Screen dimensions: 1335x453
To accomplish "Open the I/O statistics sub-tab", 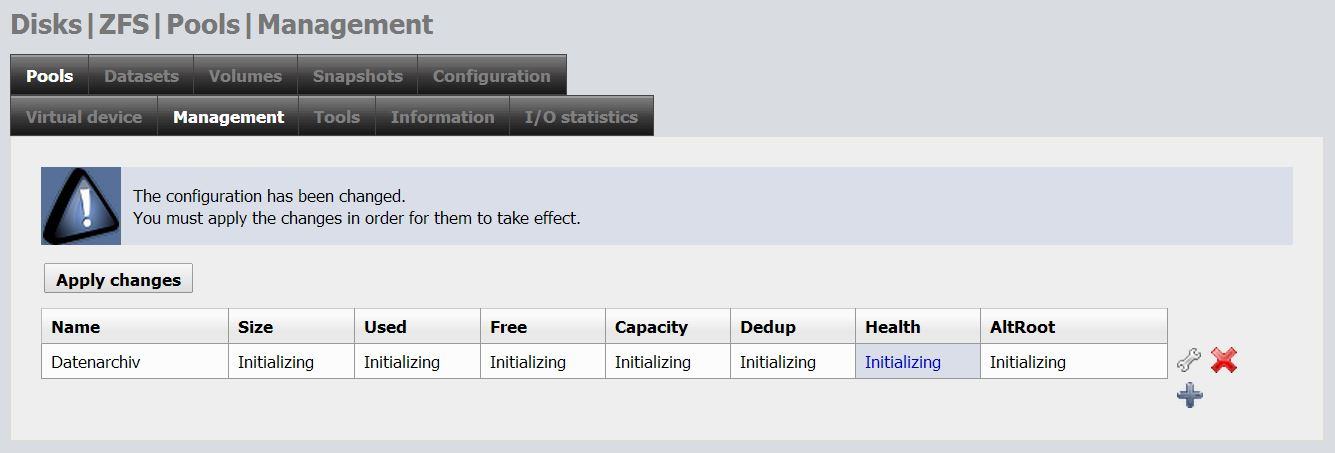I will click(x=581, y=117).
